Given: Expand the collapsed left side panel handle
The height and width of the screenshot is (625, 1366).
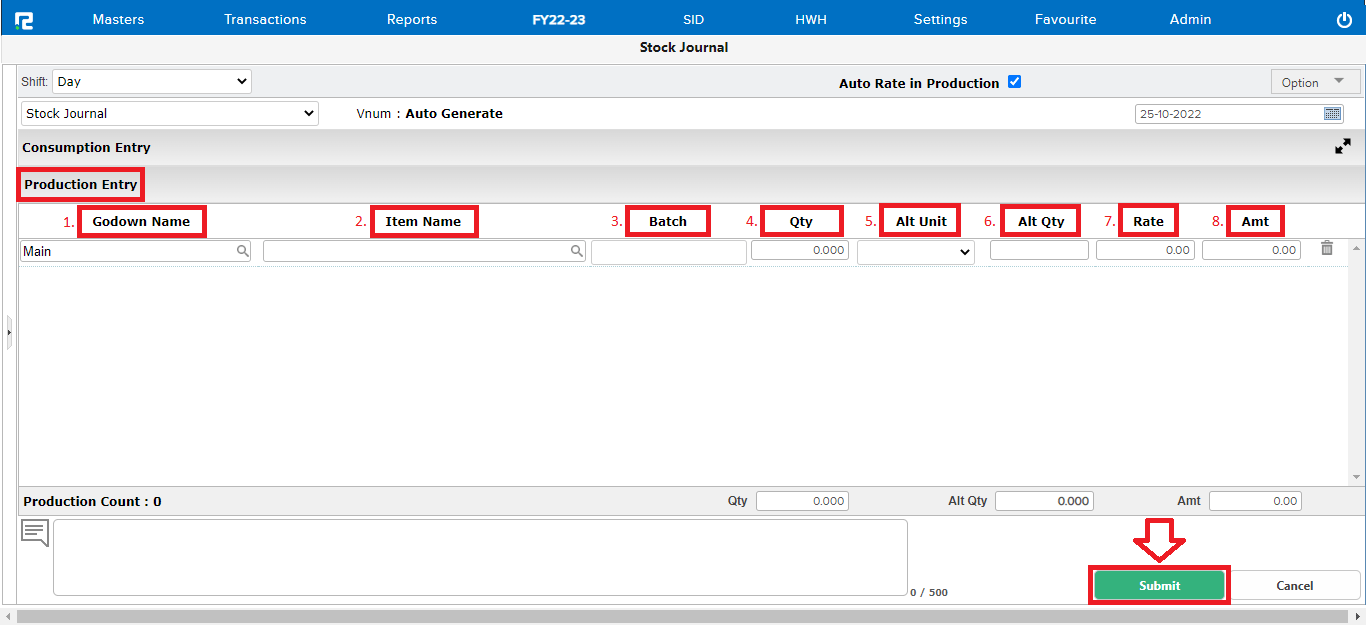Looking at the screenshot, I should click(8, 331).
